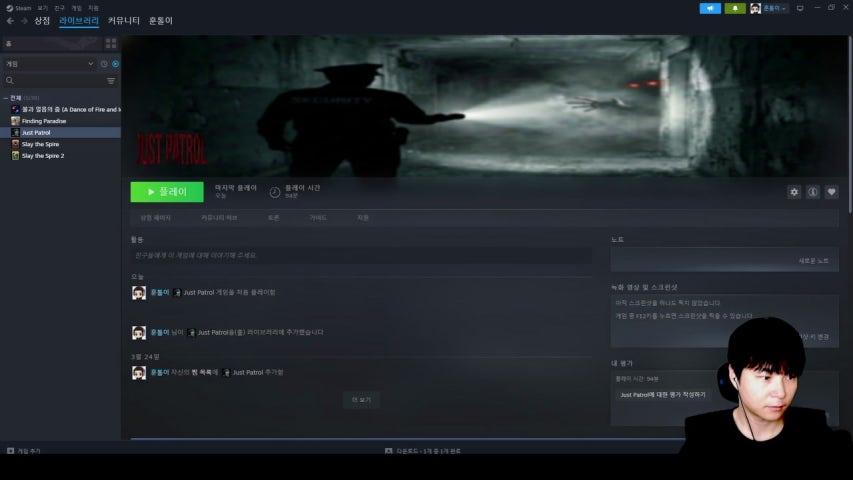Click the A Dance of Fire game icon
The width and height of the screenshot is (853, 480).
(15, 109)
